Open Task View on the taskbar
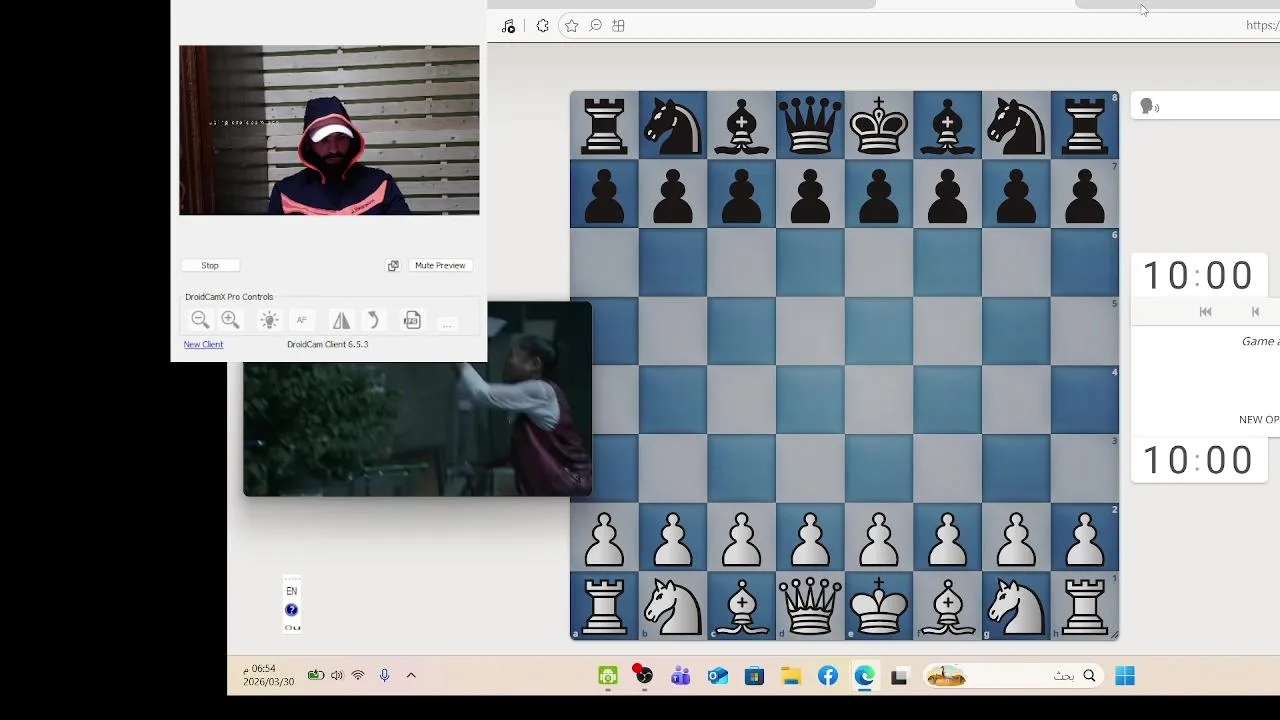The image size is (1280, 720). (899, 677)
